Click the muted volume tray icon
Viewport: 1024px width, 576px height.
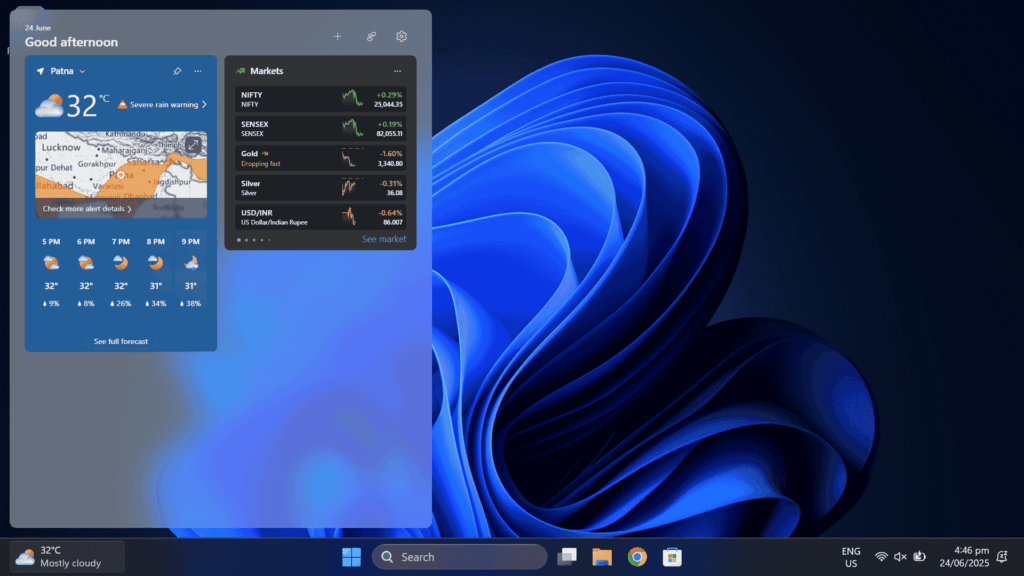click(900, 557)
